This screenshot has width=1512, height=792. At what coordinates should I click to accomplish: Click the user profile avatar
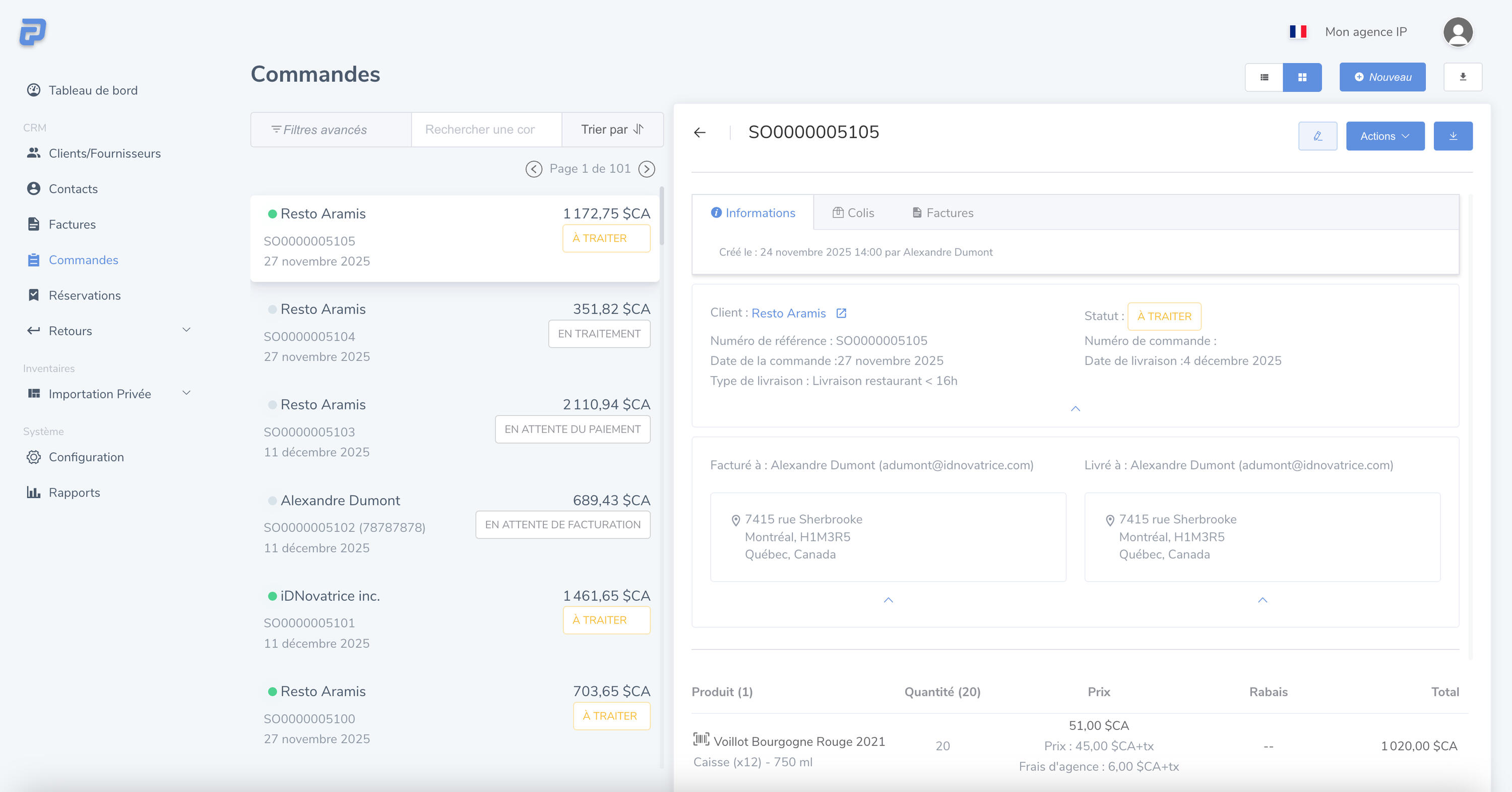click(x=1458, y=32)
